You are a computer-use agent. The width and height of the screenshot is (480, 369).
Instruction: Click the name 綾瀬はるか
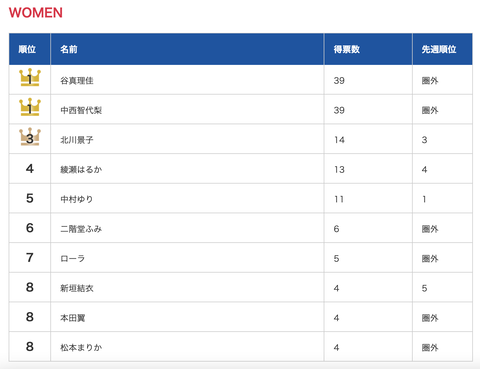click(81, 170)
